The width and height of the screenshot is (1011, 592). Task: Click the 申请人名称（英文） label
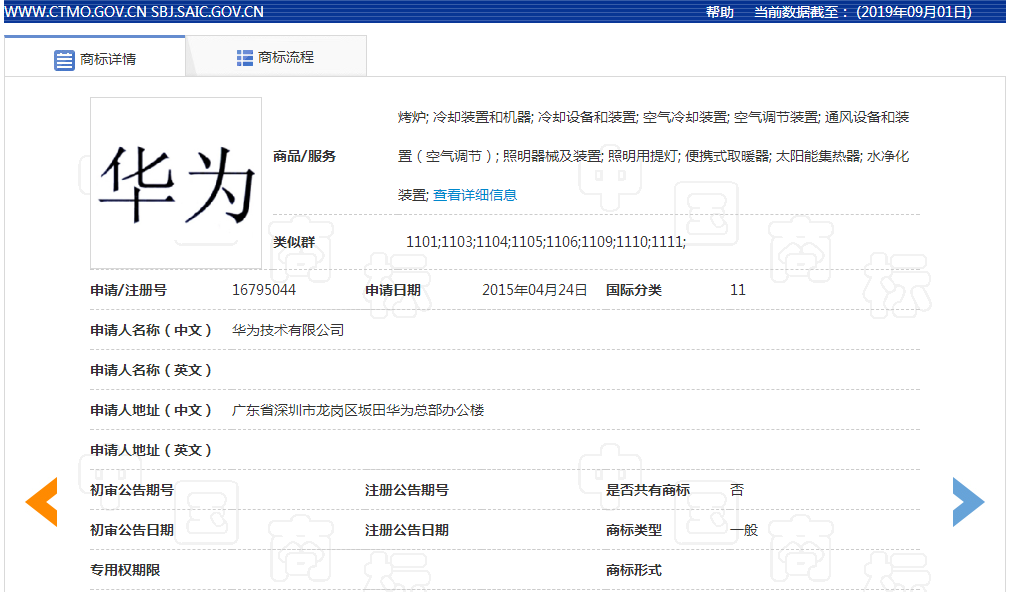pyautogui.click(x=152, y=370)
